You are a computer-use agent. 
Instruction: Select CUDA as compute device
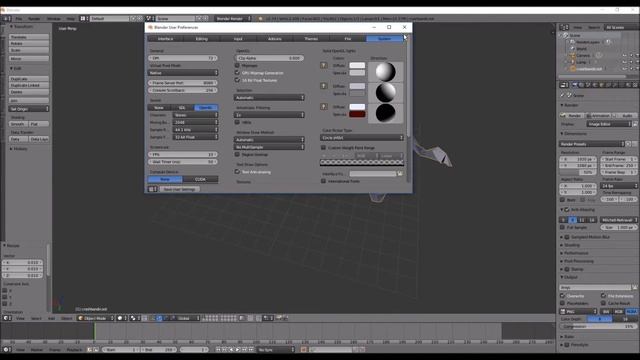[200, 179]
